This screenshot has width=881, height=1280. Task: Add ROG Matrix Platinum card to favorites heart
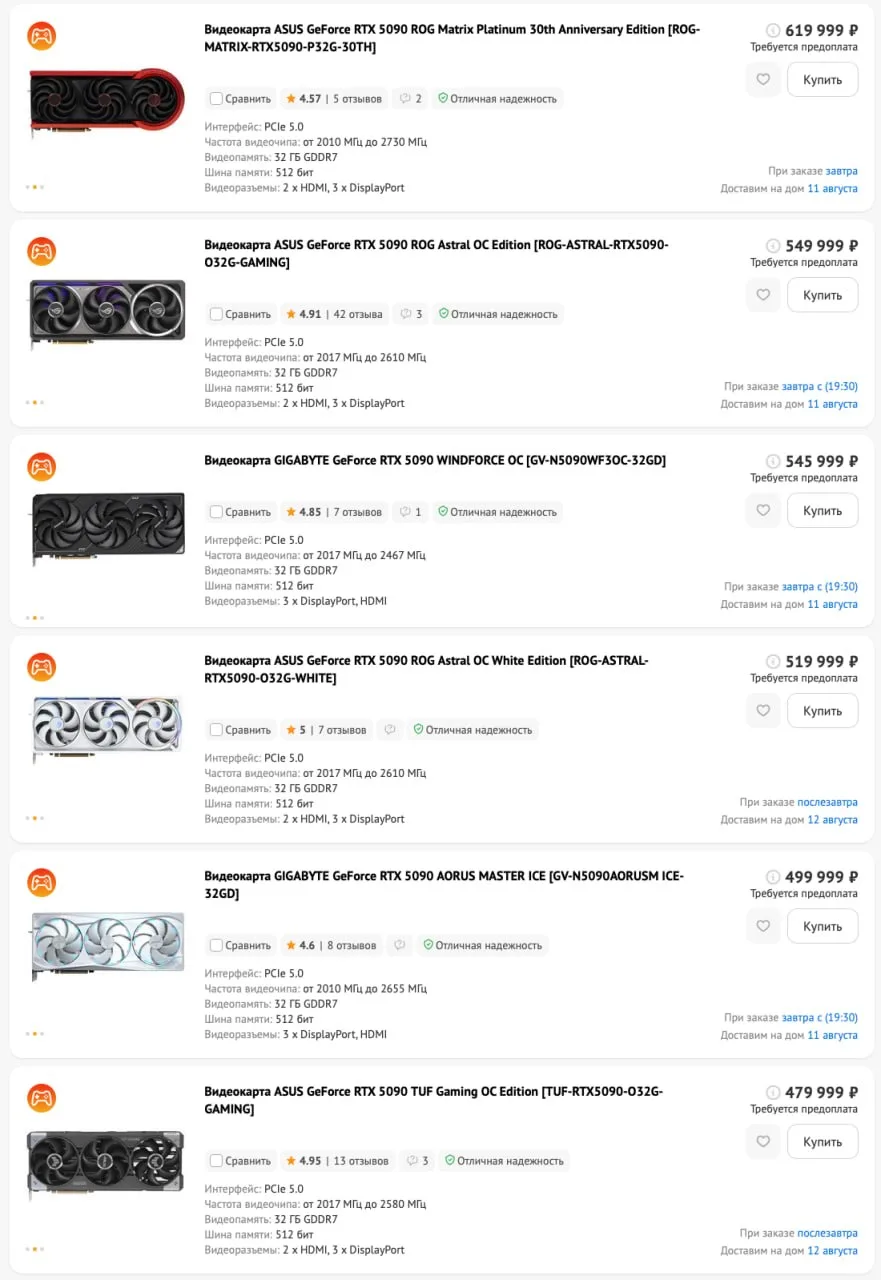(763, 79)
